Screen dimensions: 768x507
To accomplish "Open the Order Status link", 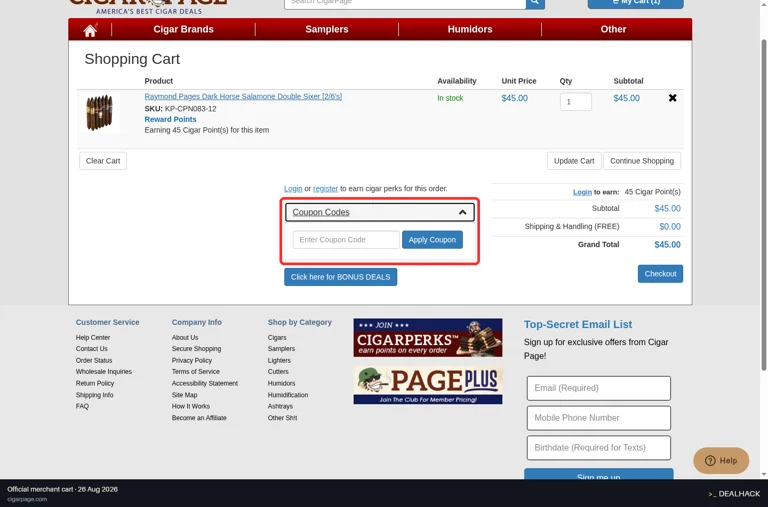I will coord(94,361).
